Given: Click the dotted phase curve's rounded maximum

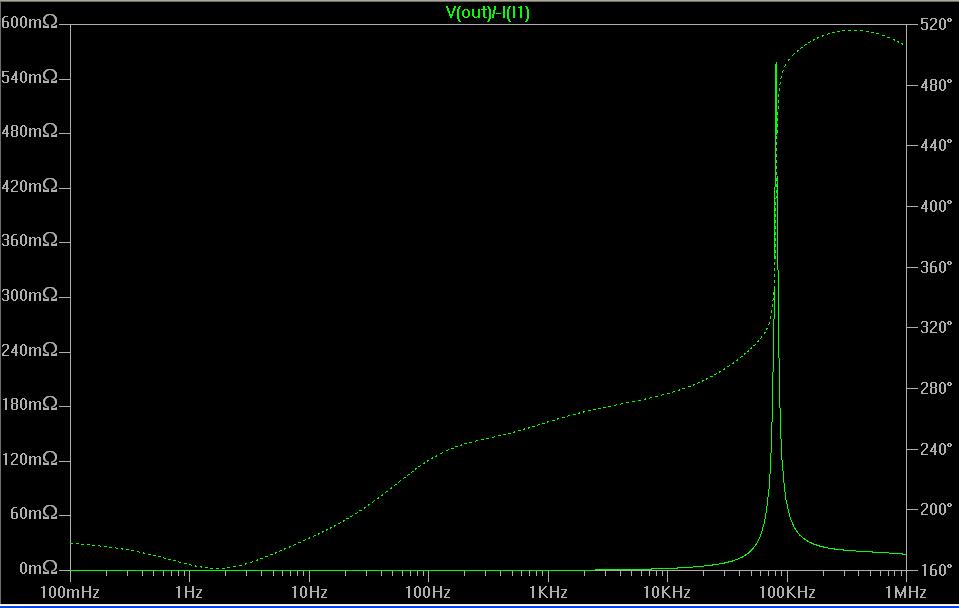Looking at the screenshot, I should pos(853,31).
